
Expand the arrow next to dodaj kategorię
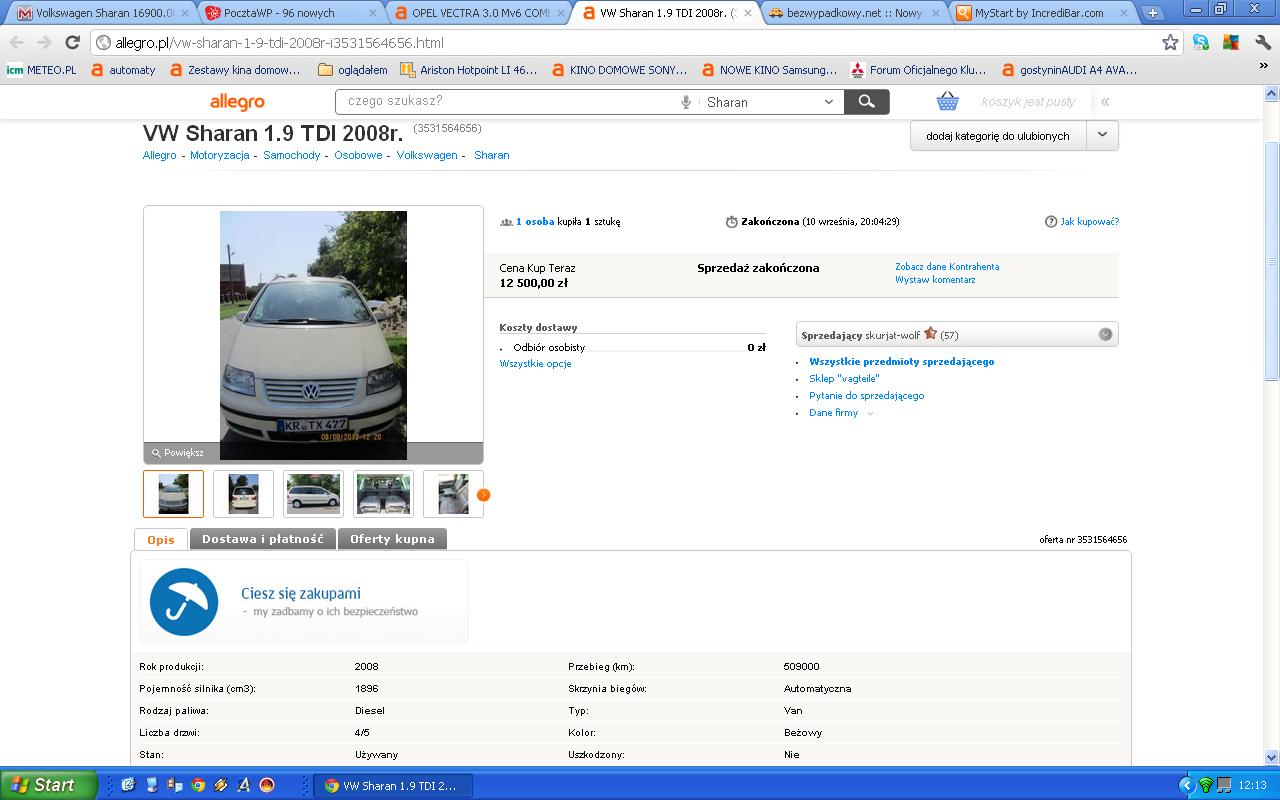click(x=1102, y=135)
